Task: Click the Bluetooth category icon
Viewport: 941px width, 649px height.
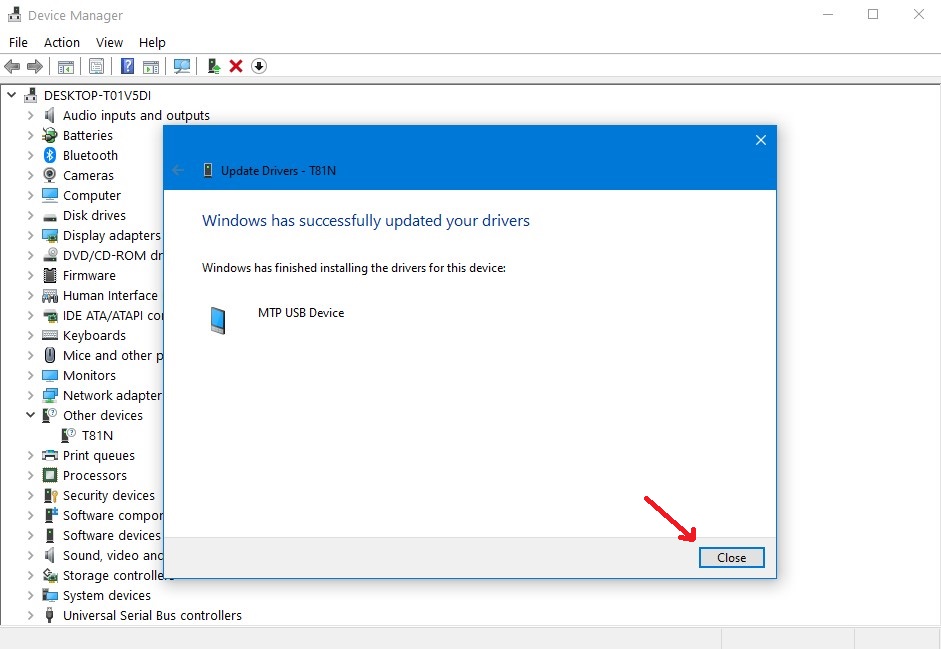Action: tap(50, 155)
